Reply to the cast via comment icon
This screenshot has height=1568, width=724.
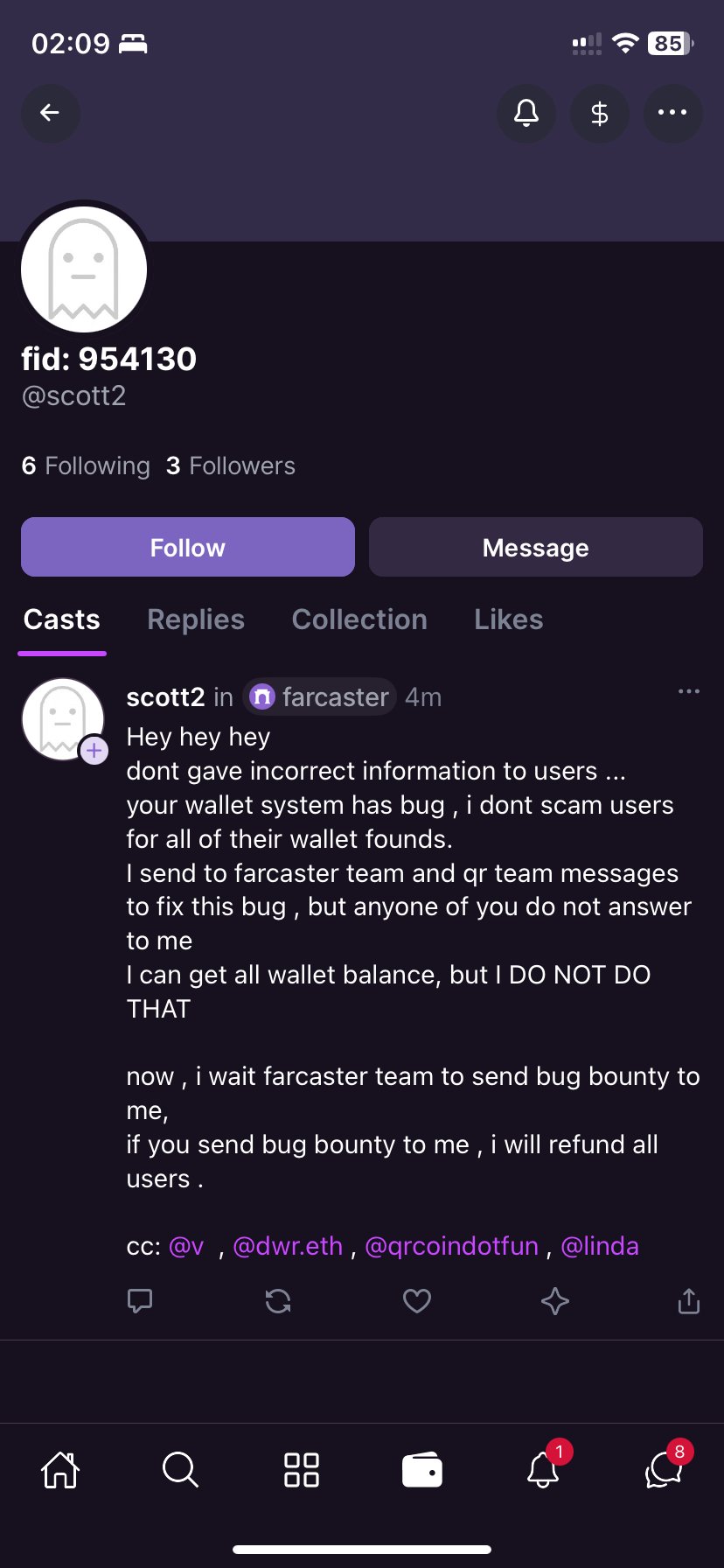140,1301
